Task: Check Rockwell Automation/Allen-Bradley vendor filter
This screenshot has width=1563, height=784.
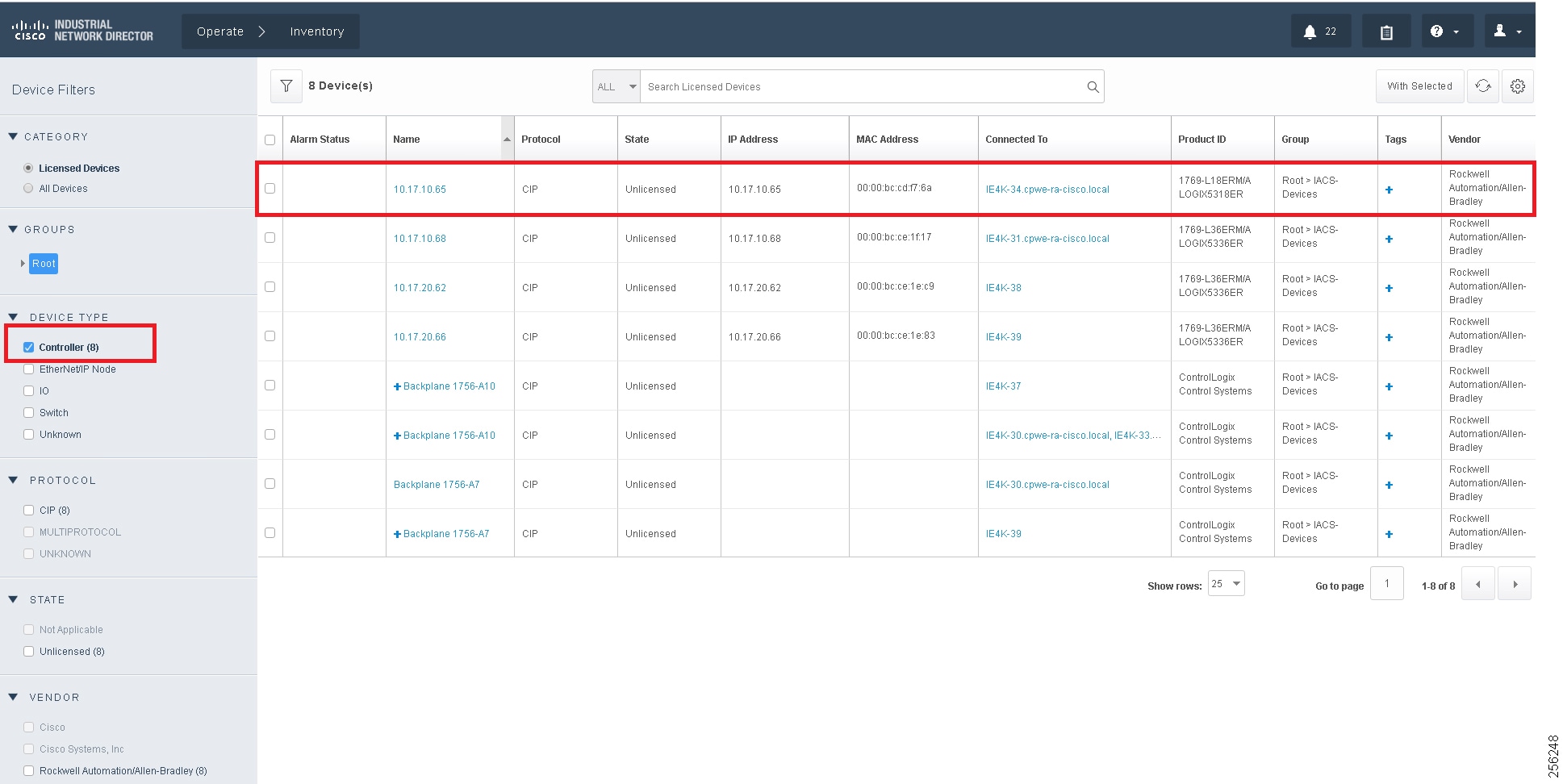Action: [29, 770]
